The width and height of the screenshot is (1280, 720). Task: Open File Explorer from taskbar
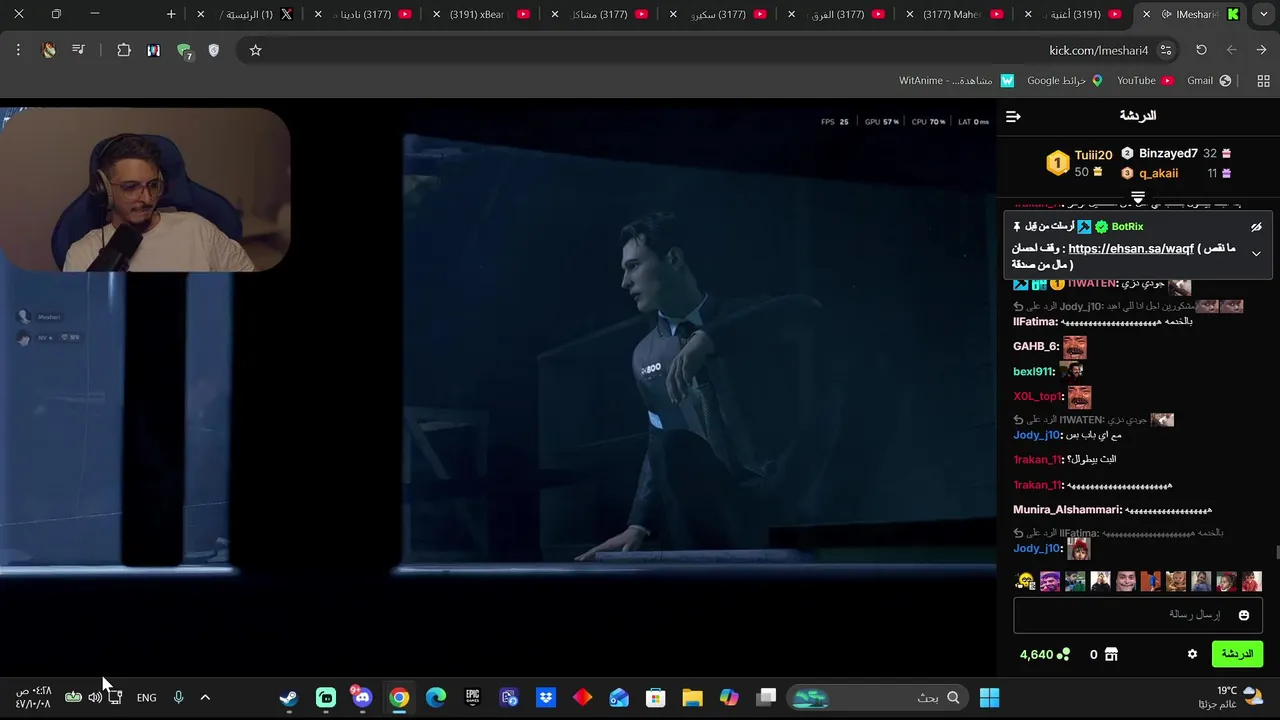coord(692,697)
